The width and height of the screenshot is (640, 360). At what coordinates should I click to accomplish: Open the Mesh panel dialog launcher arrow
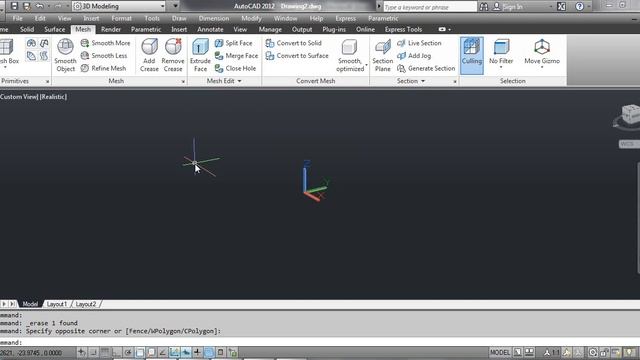click(183, 82)
